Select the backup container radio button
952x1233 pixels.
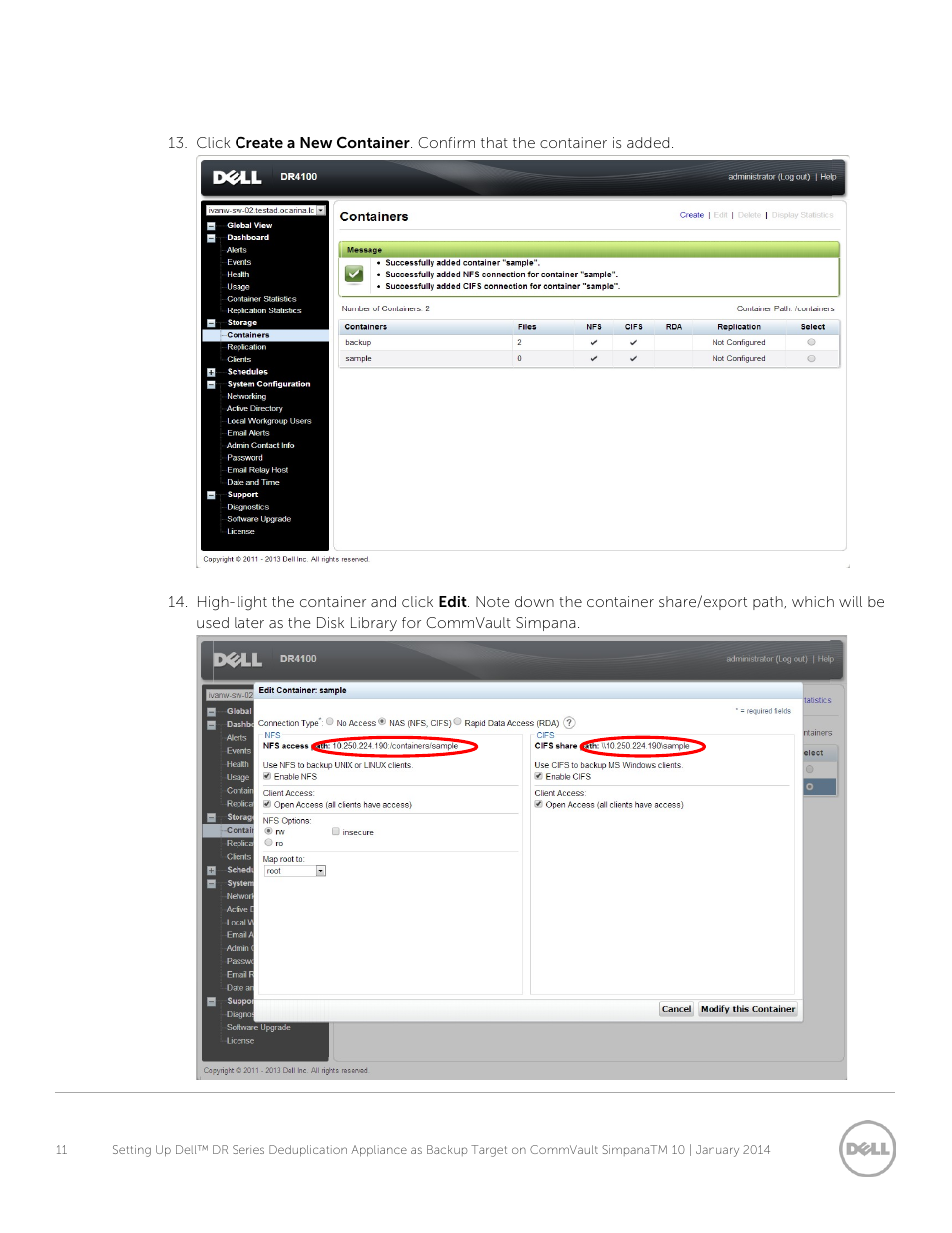coord(811,342)
